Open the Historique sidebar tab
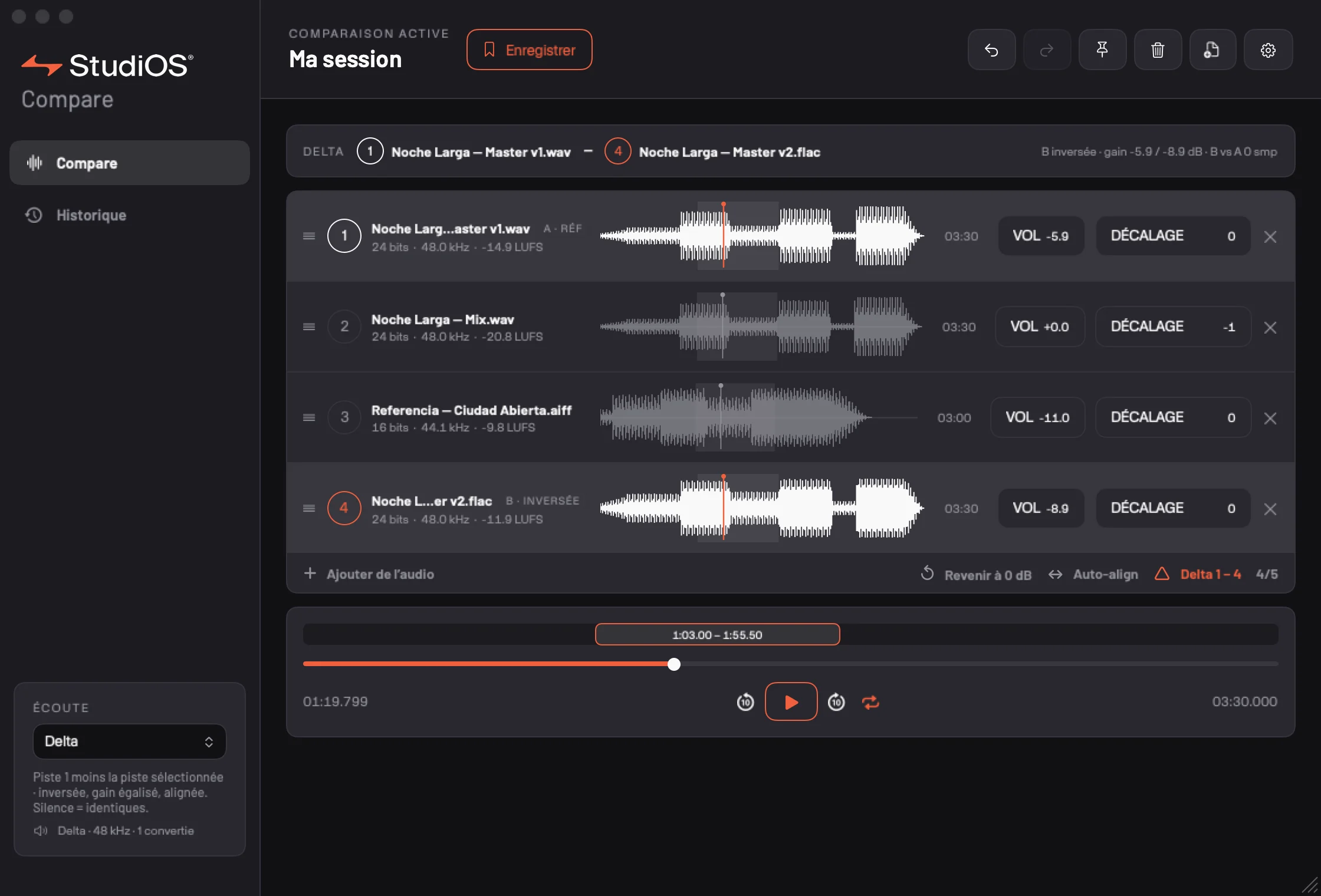1321x896 pixels. (x=130, y=215)
